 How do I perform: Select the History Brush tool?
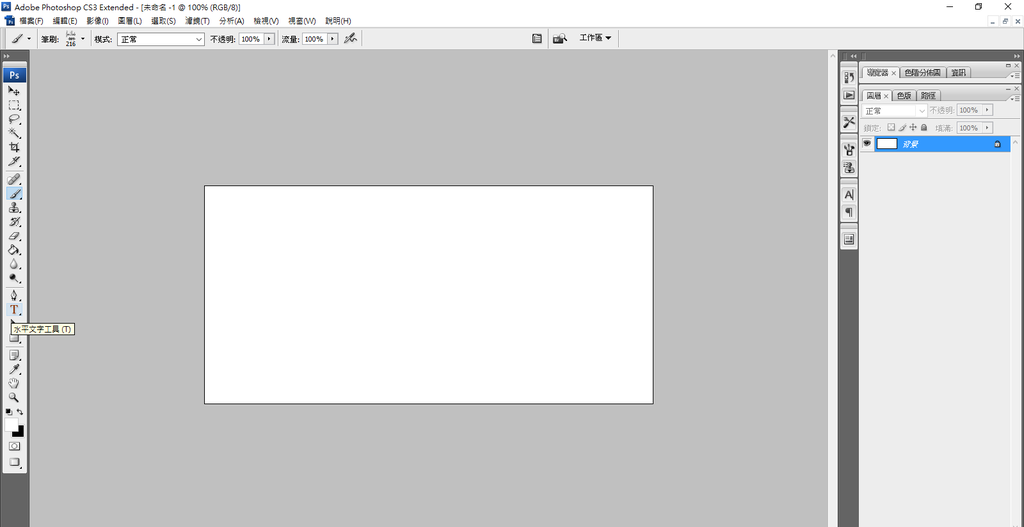point(14,222)
